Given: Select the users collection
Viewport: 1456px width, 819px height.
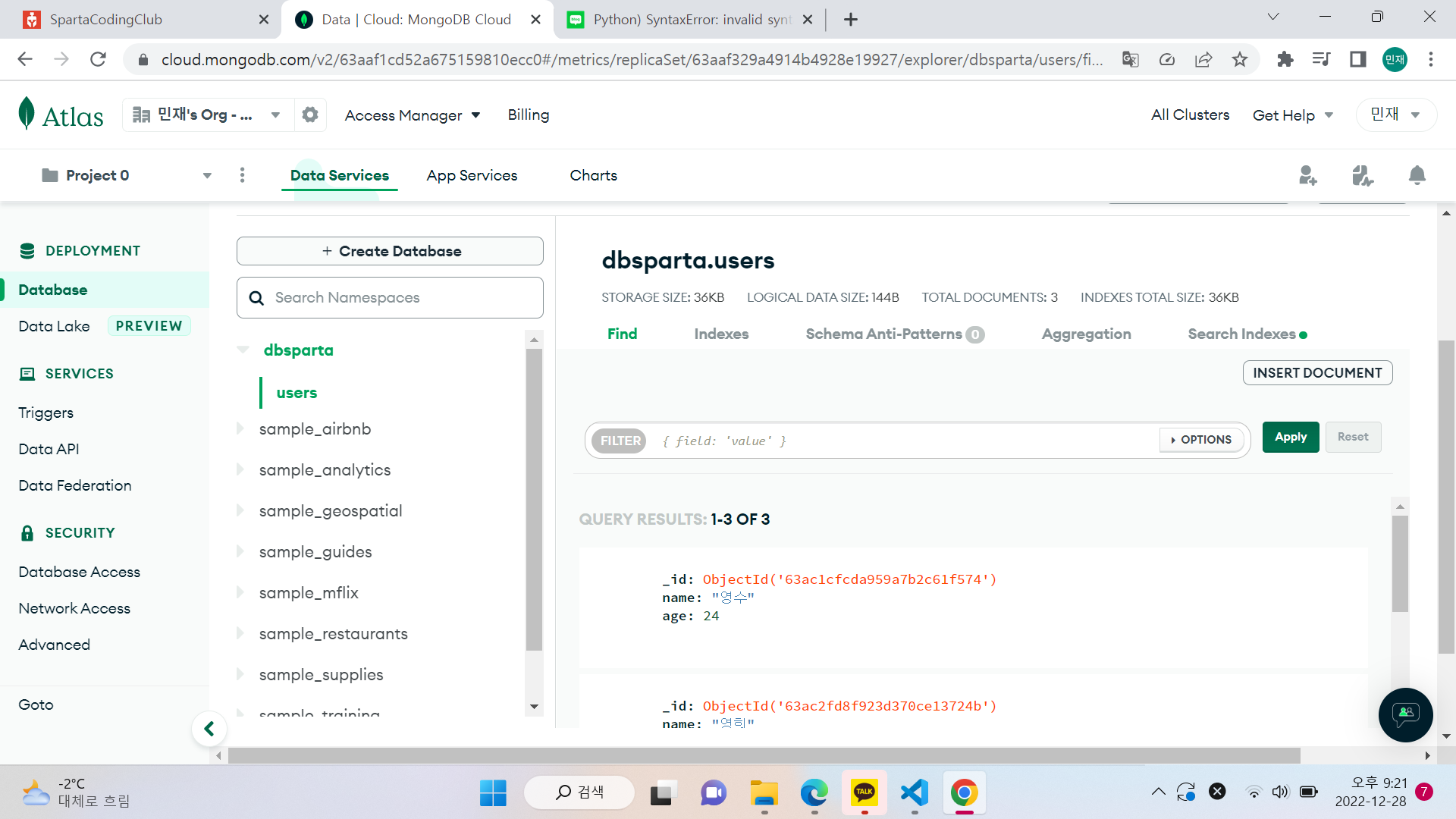Looking at the screenshot, I should 297,393.
